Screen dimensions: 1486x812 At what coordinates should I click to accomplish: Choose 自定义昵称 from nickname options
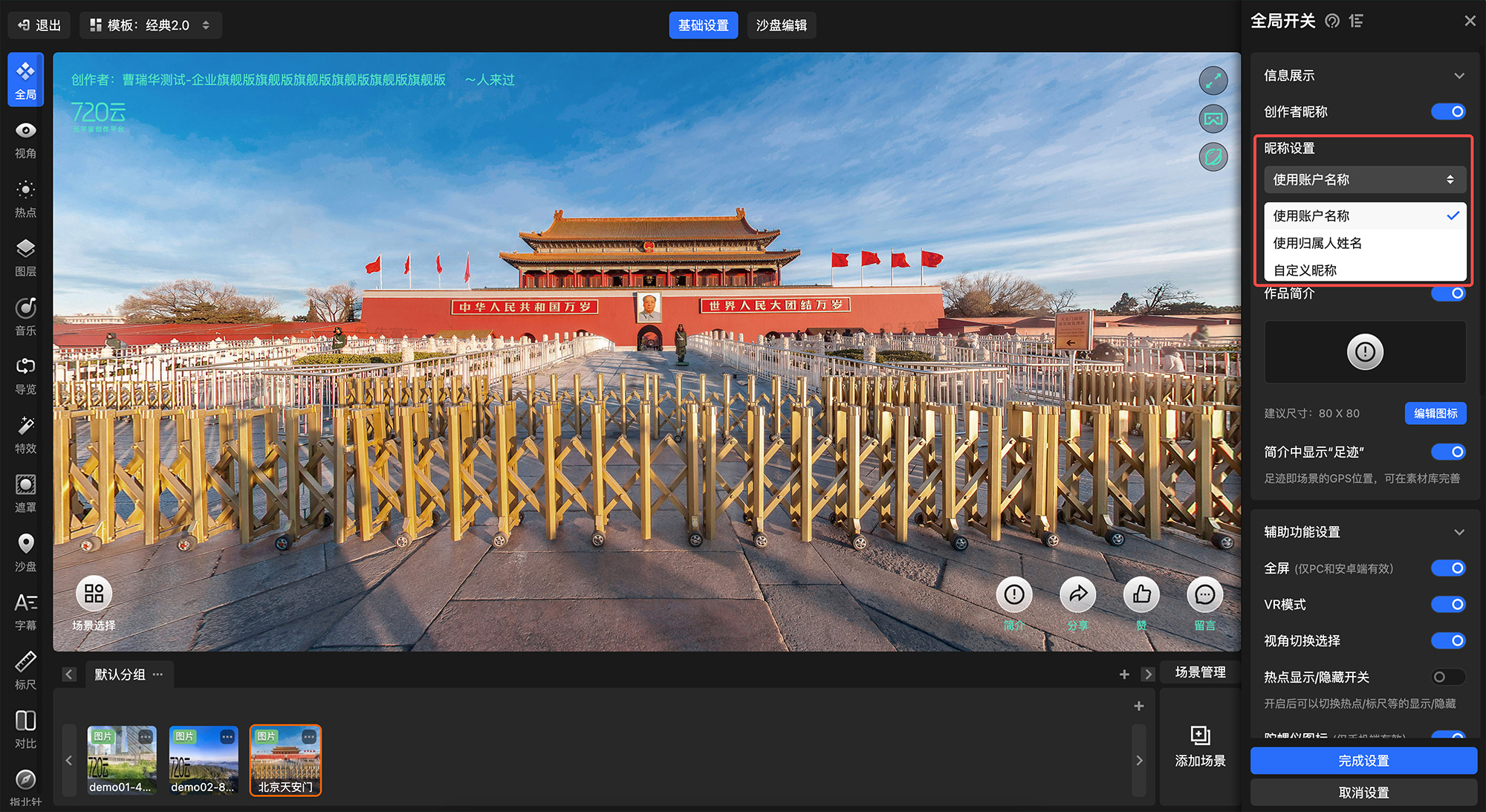1305,270
